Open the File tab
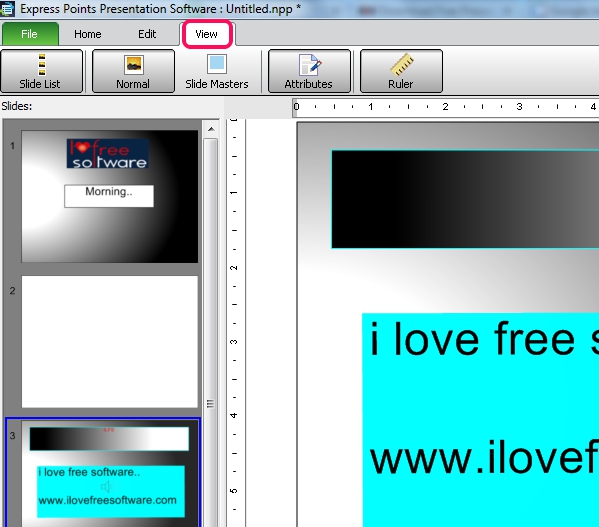Image resolution: width=599 pixels, height=527 pixels. [x=30, y=34]
